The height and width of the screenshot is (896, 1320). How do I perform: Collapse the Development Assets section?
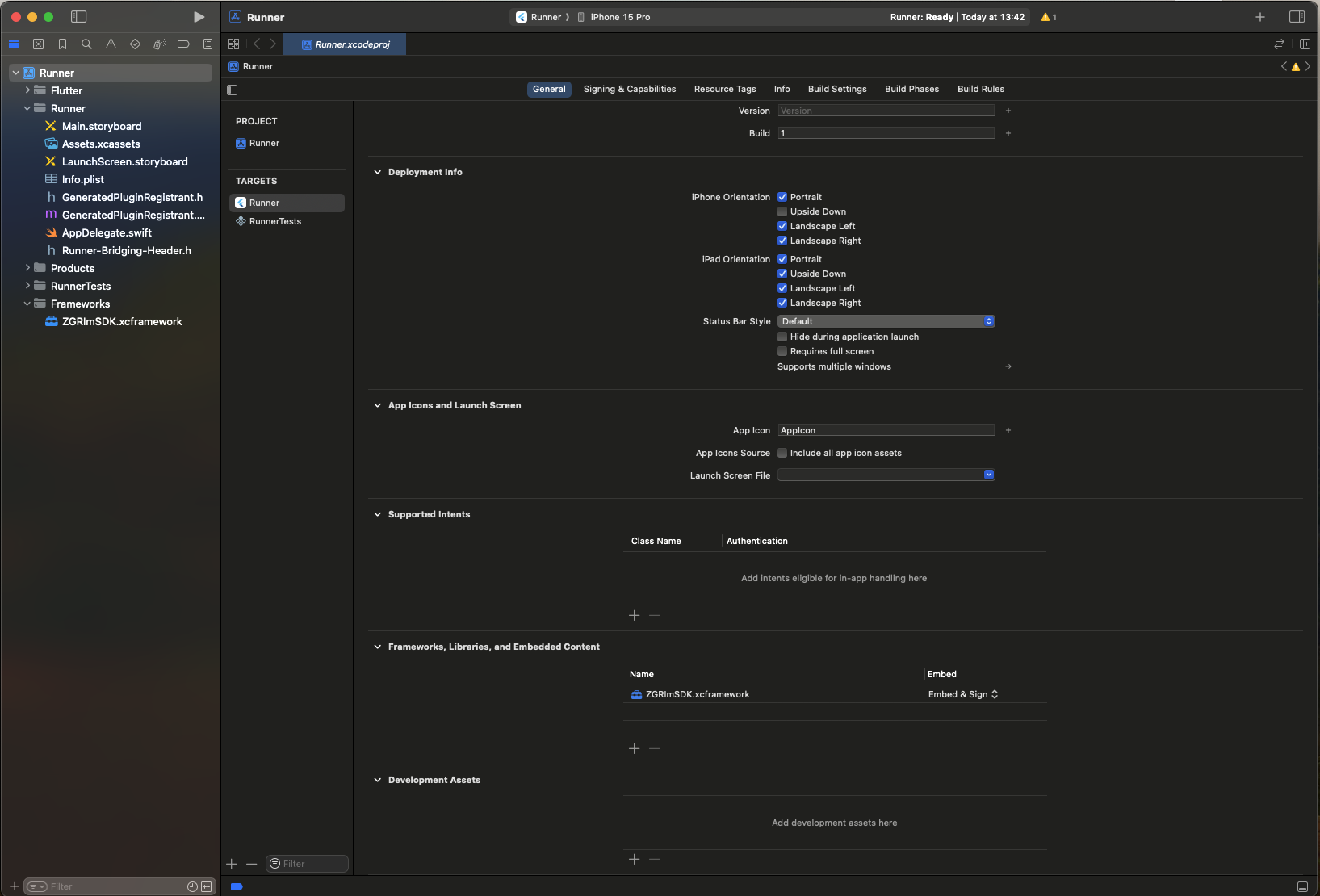[377, 780]
